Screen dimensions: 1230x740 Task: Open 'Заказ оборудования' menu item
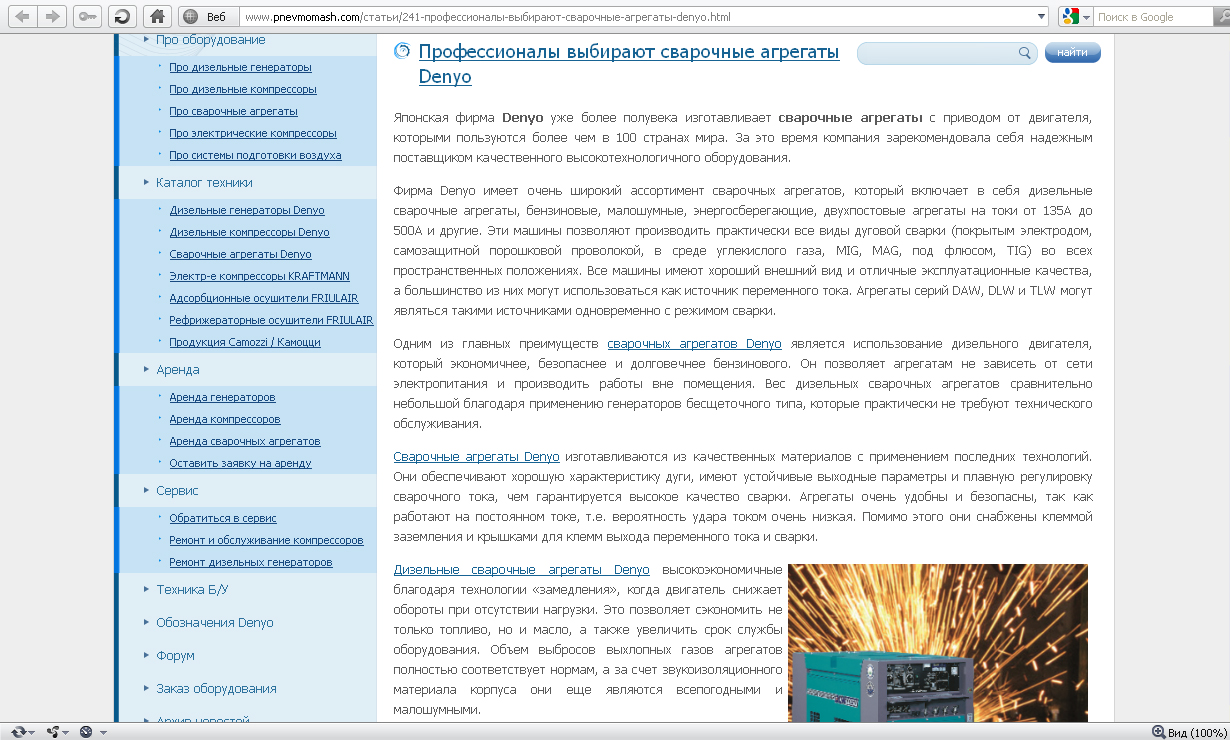216,689
